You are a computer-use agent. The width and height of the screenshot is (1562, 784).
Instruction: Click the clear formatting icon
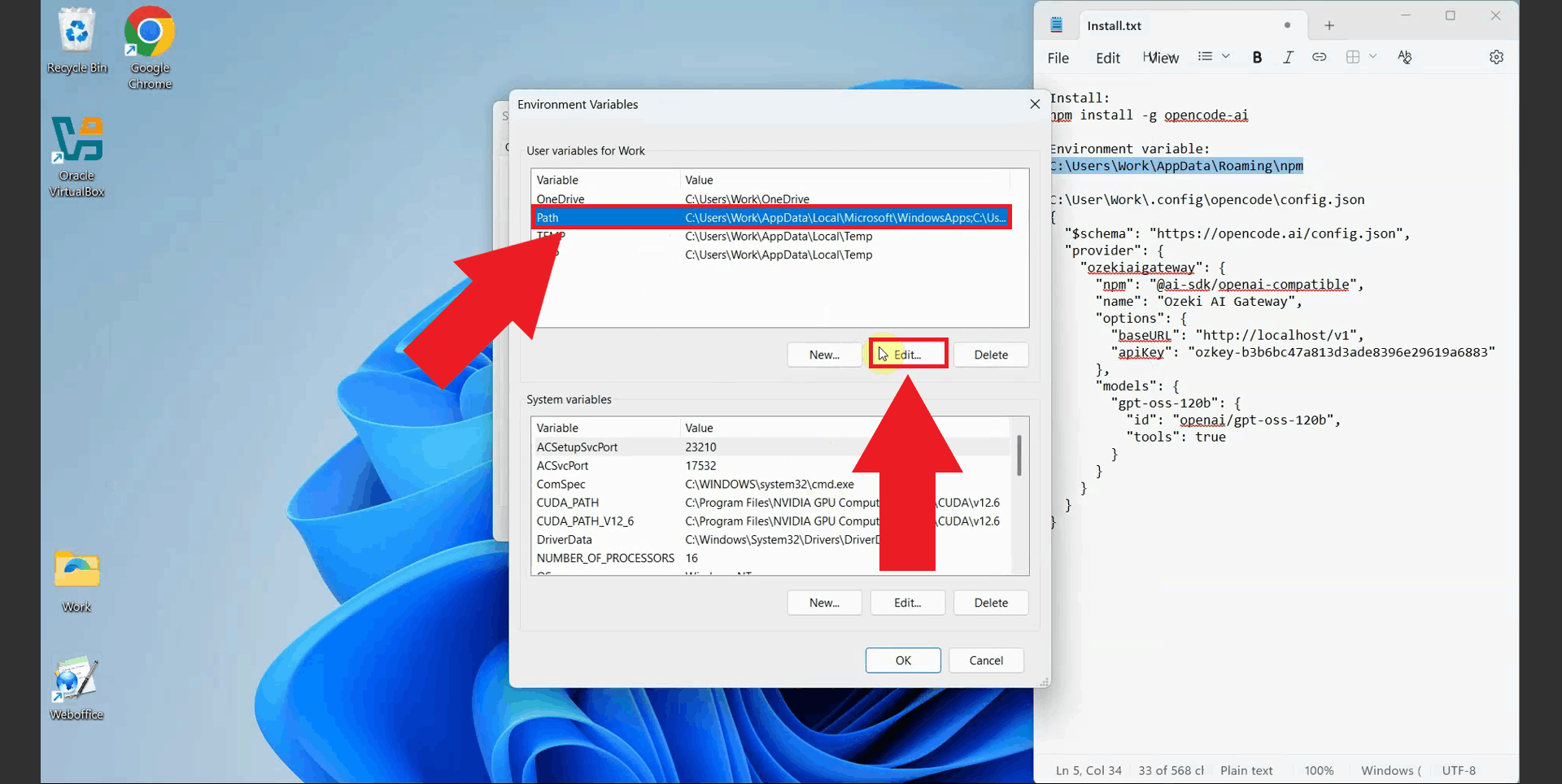pos(1404,57)
